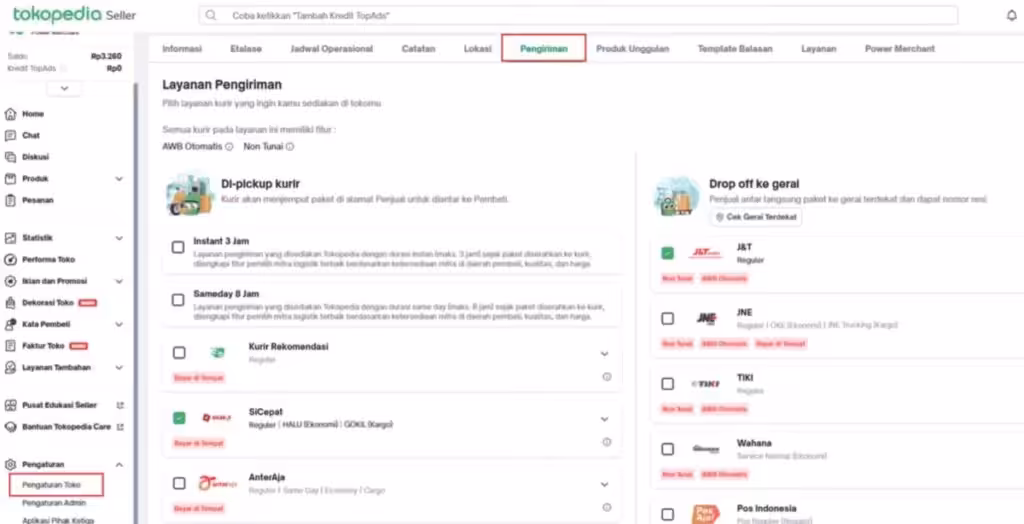Click the search field at top

[578, 16]
